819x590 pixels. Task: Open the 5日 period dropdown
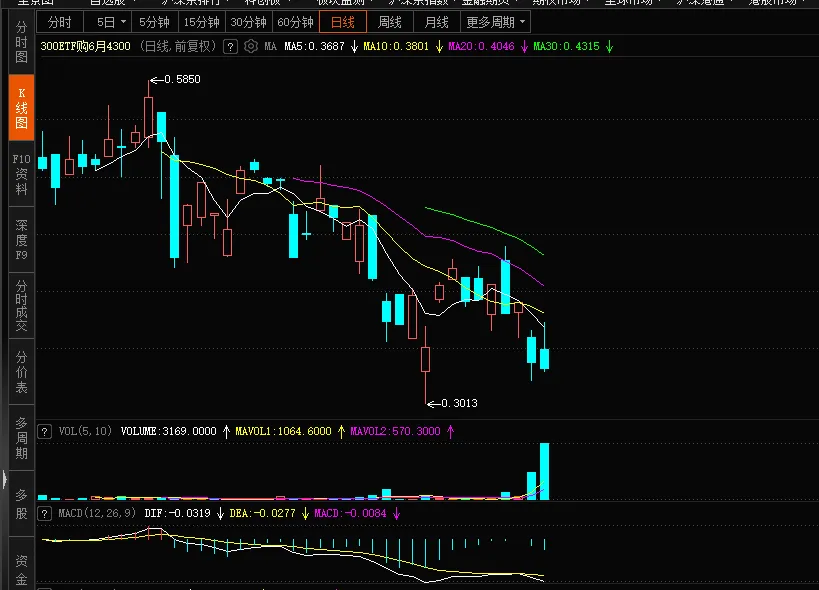(x=111, y=22)
